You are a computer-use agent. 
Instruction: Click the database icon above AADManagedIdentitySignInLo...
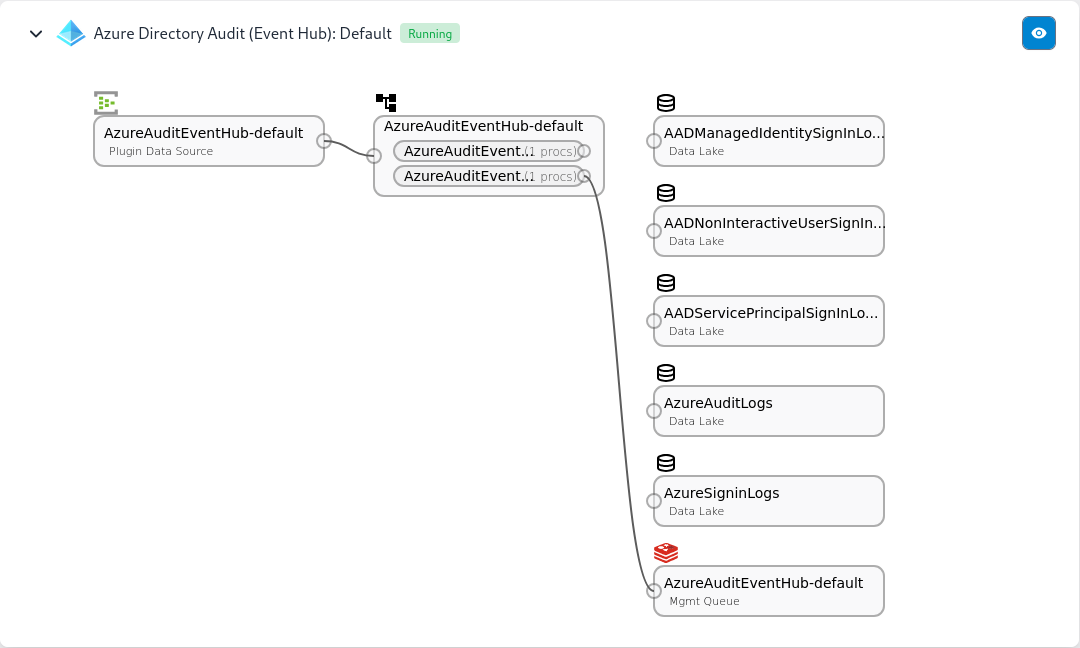pyautogui.click(x=666, y=103)
